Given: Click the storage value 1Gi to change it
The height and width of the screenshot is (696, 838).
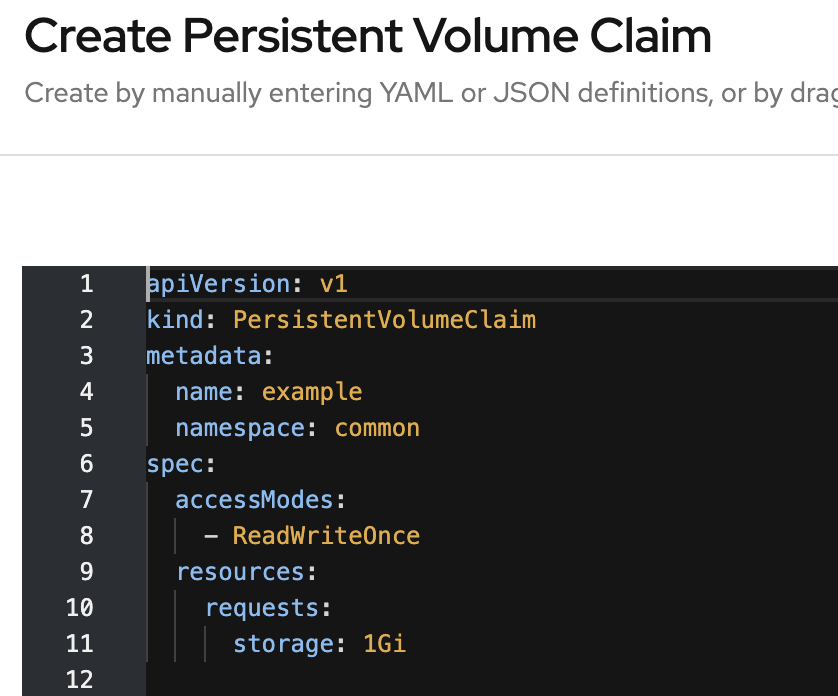Looking at the screenshot, I should (x=385, y=643).
